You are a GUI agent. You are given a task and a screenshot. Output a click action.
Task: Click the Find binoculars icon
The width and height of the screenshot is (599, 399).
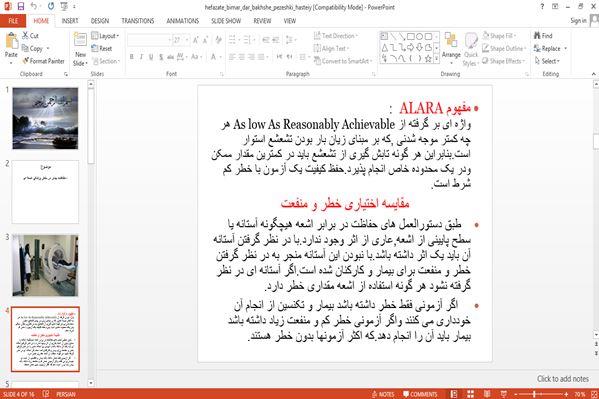(537, 36)
